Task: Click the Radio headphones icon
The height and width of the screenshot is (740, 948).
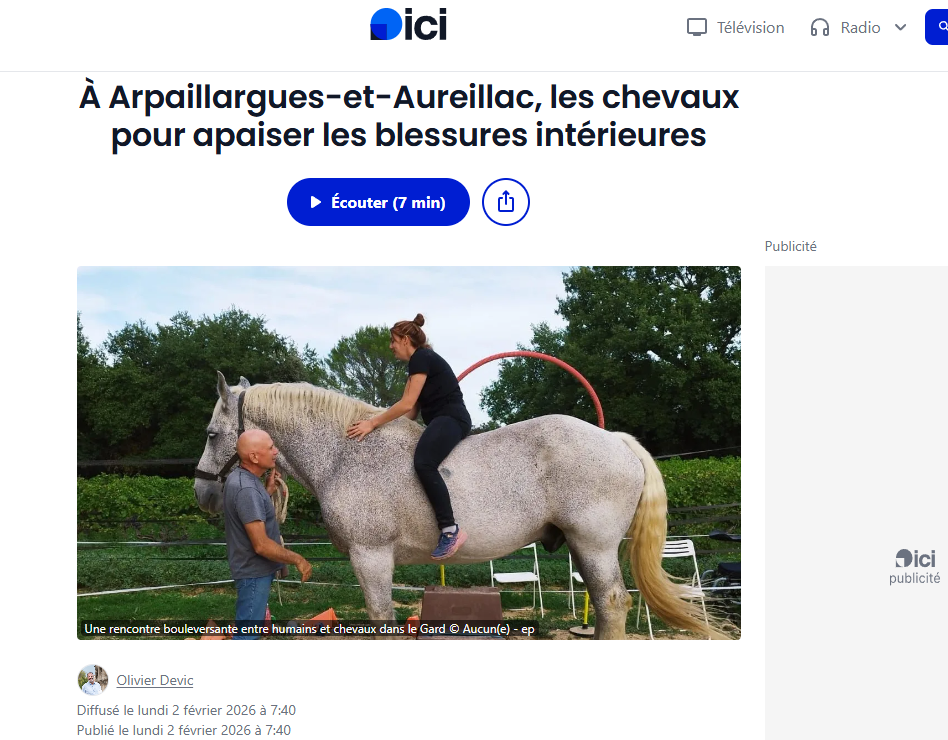Action: (x=820, y=27)
